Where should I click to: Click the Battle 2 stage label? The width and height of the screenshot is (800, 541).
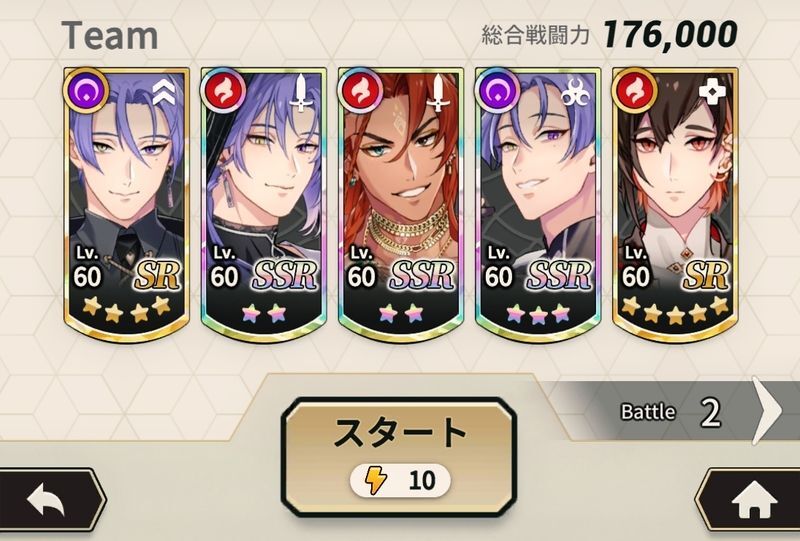pyautogui.click(x=670, y=412)
